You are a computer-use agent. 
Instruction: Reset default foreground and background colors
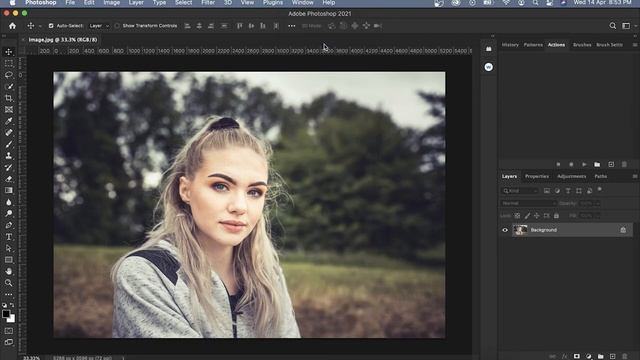[x=4, y=305]
